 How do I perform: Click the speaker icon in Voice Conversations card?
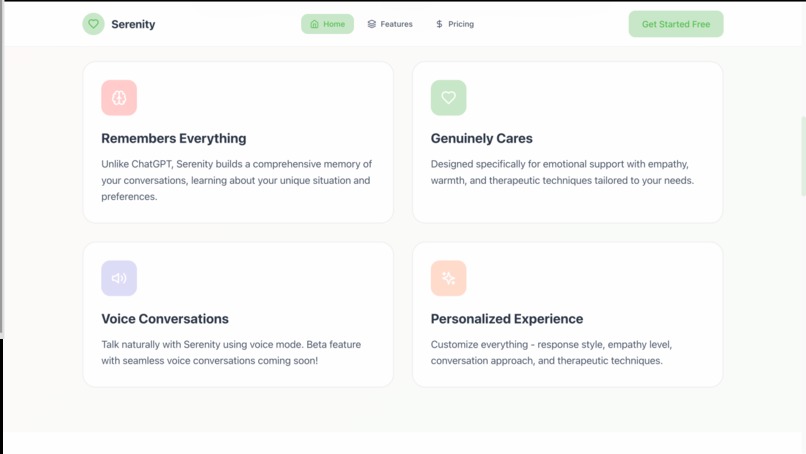[119, 278]
